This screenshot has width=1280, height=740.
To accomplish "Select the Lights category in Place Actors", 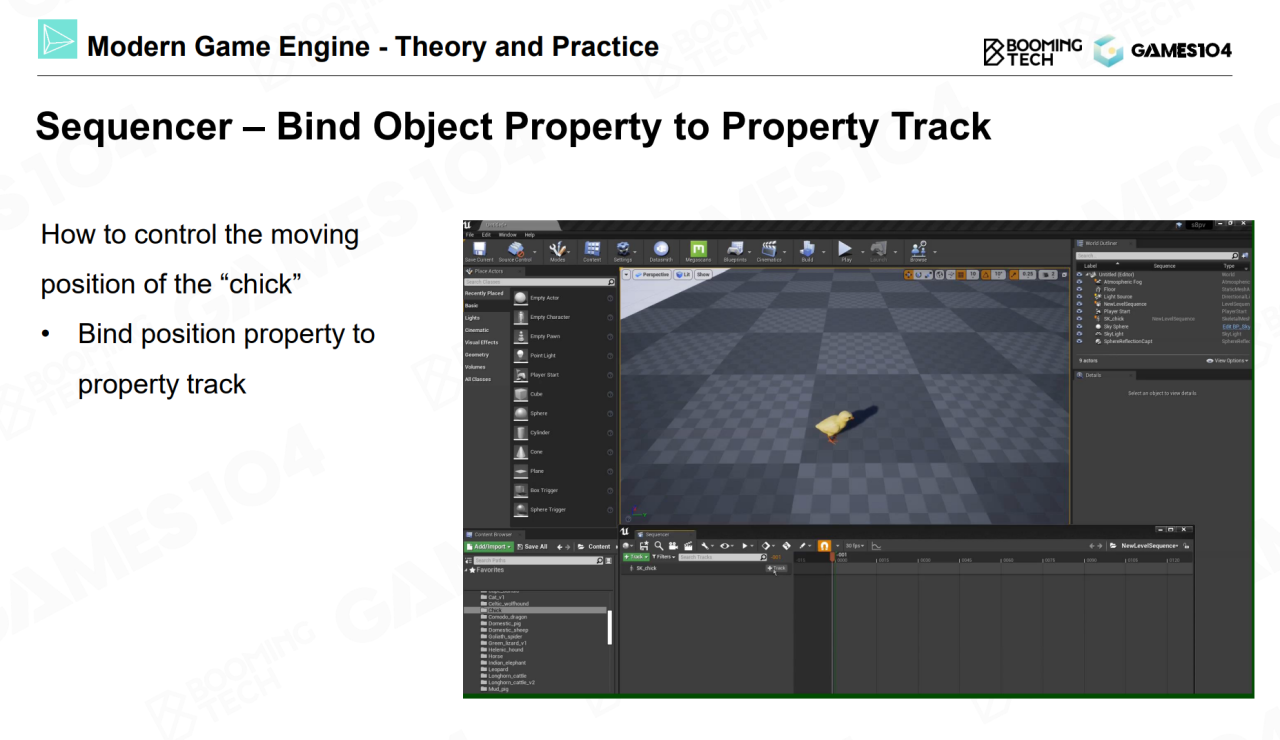I will click(x=472, y=318).
